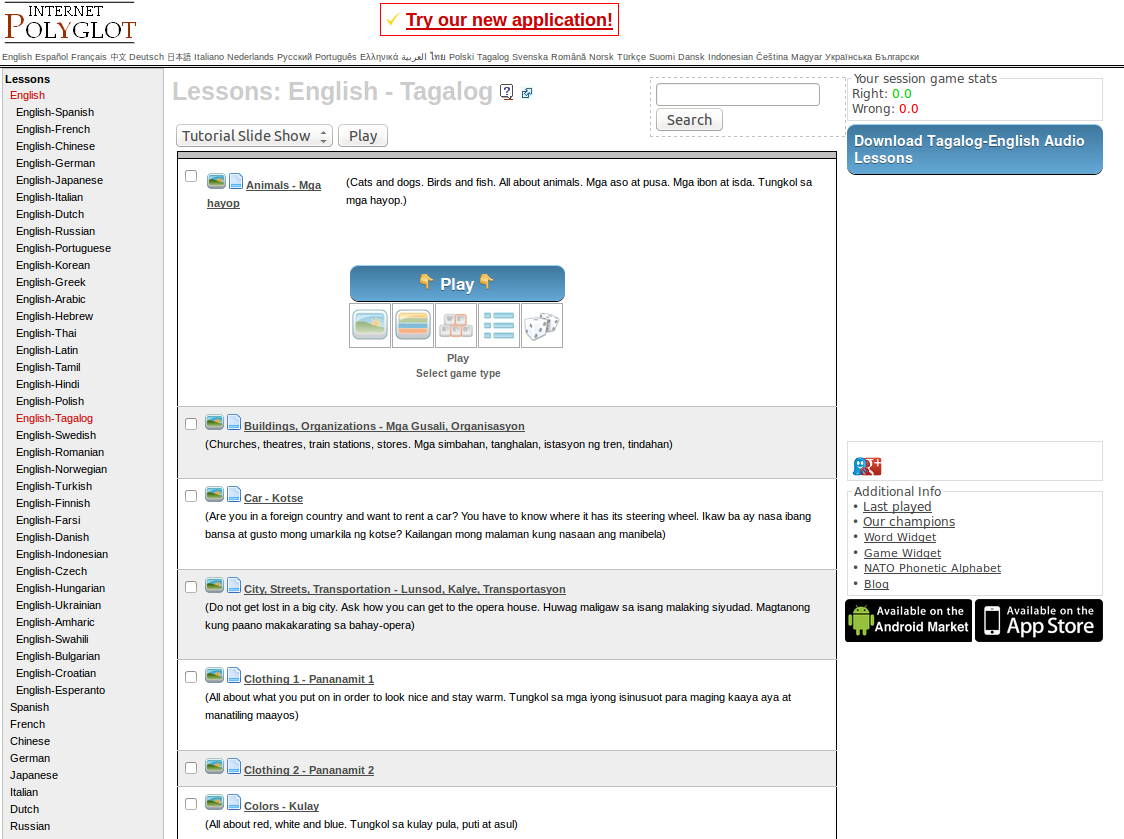Open the Android Market badge
The image size is (1124, 839).
908,620
